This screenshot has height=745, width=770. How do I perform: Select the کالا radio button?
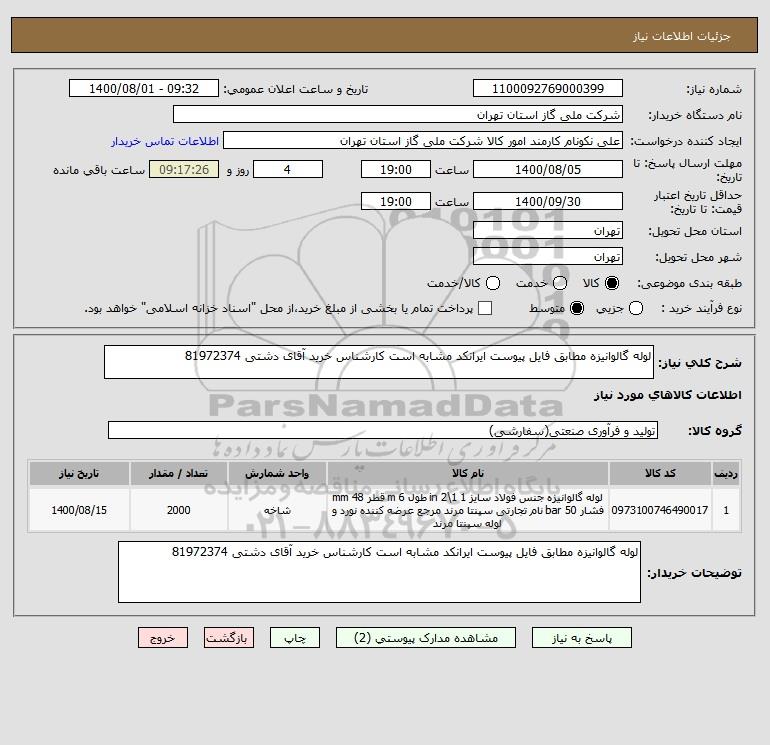pyautogui.click(x=612, y=283)
